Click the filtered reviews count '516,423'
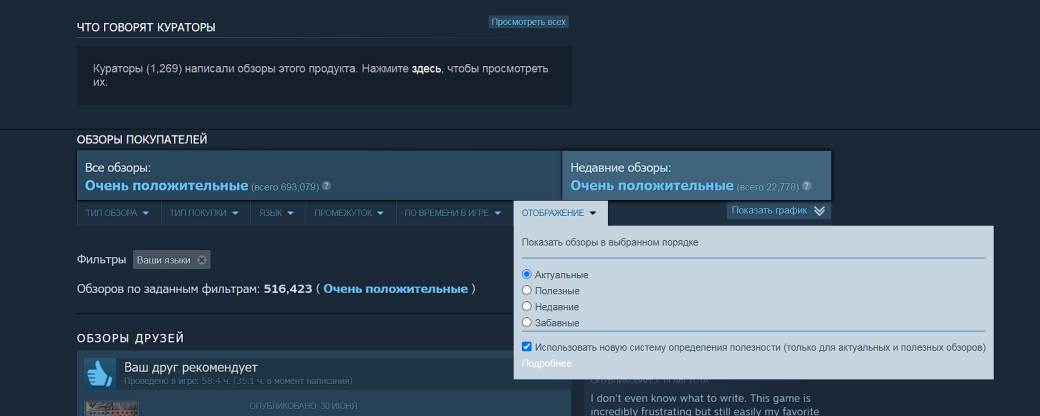1040x416 pixels. 288,289
